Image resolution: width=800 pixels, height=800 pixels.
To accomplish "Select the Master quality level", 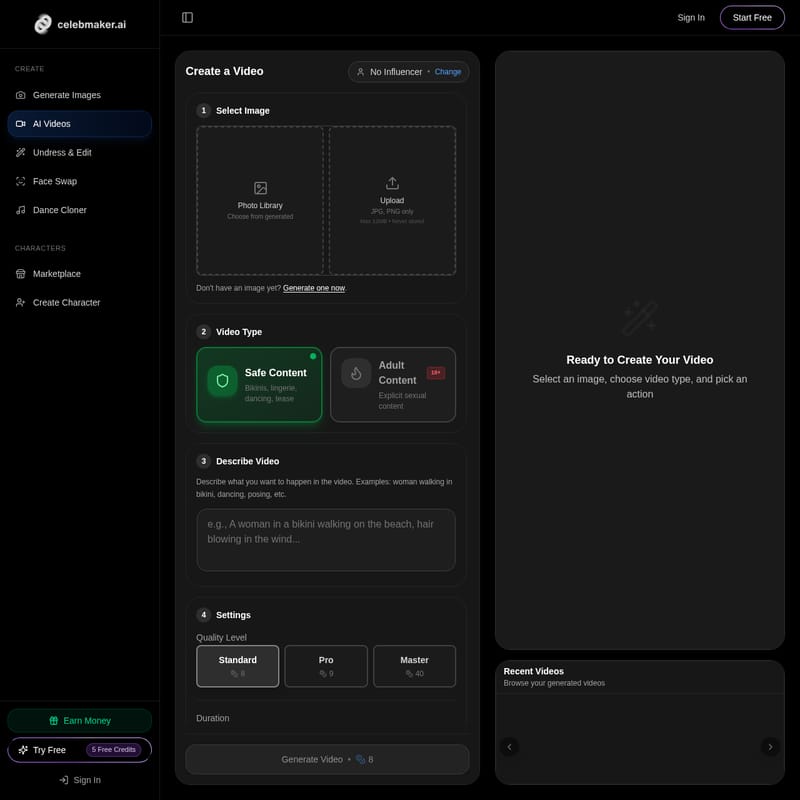I will [x=414, y=666].
